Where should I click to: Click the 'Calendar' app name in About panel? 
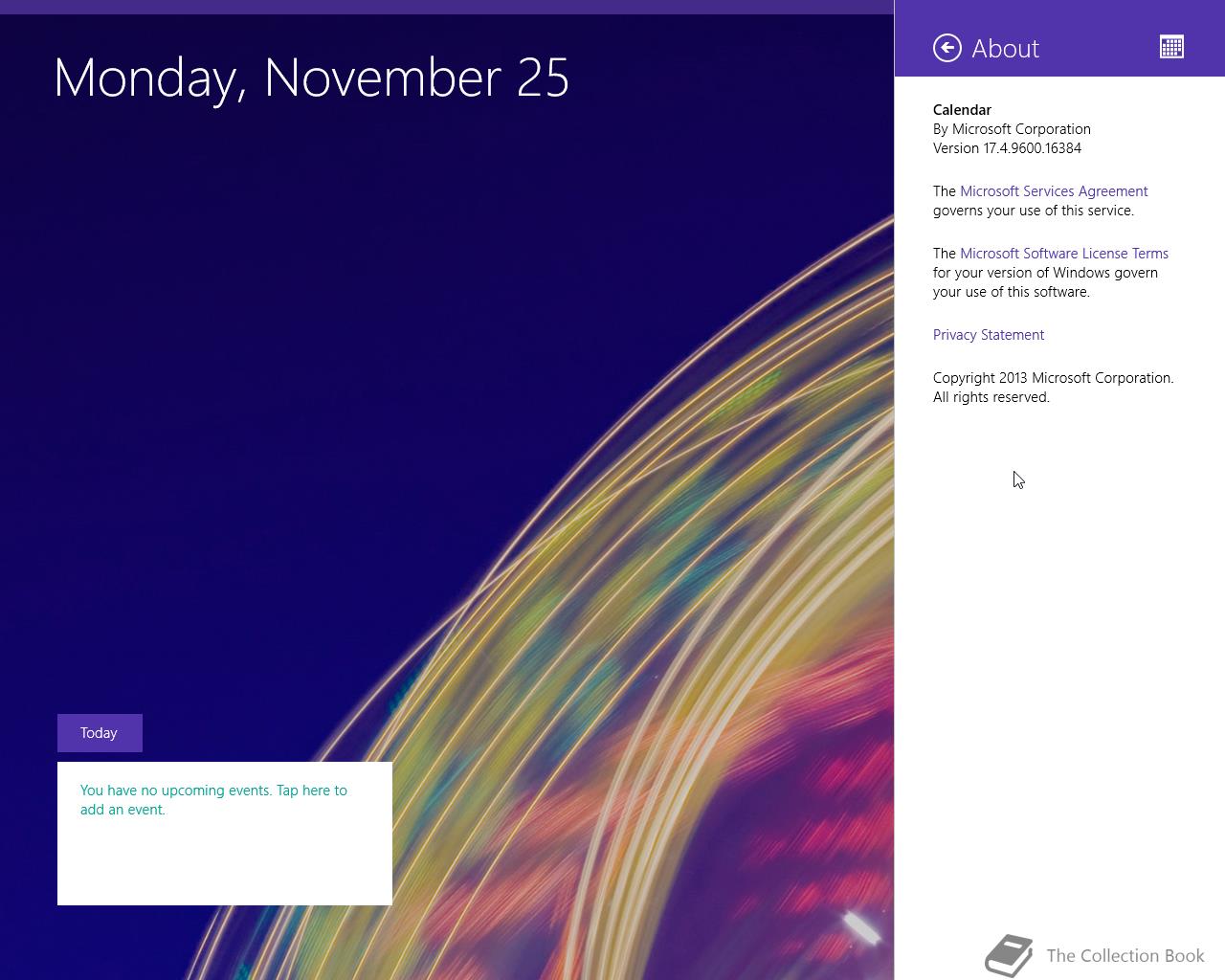click(x=962, y=110)
